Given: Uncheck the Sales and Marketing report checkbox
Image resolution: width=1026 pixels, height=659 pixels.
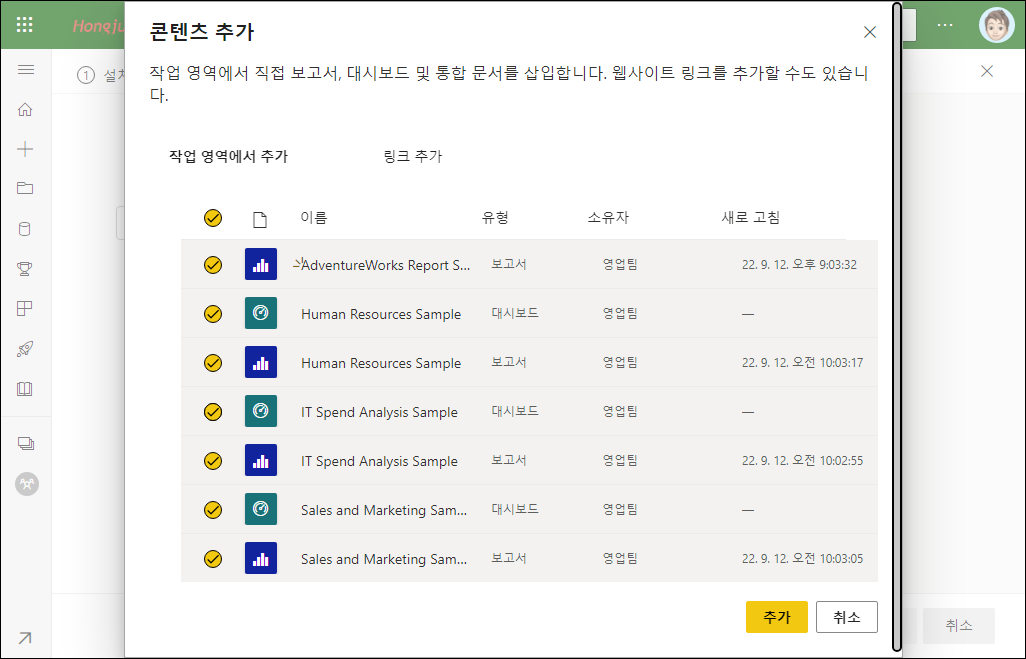Looking at the screenshot, I should point(213,559).
